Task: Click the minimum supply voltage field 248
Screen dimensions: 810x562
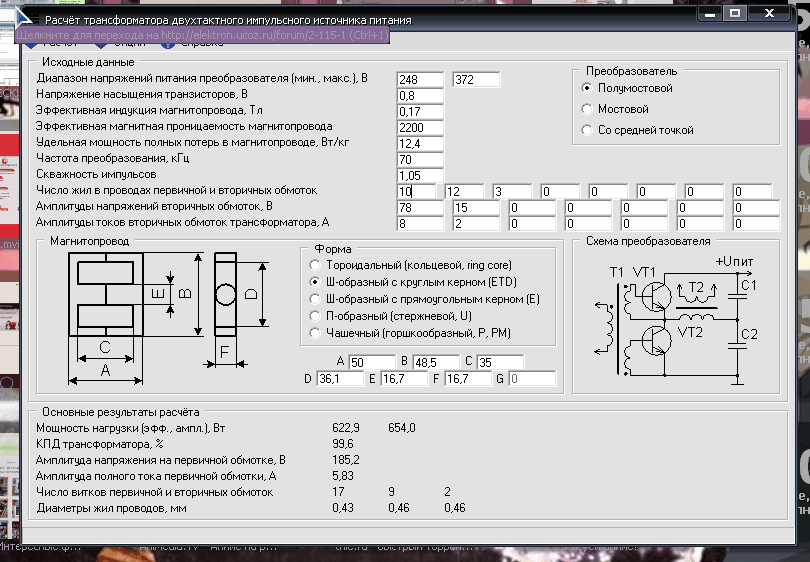Action: click(x=419, y=80)
